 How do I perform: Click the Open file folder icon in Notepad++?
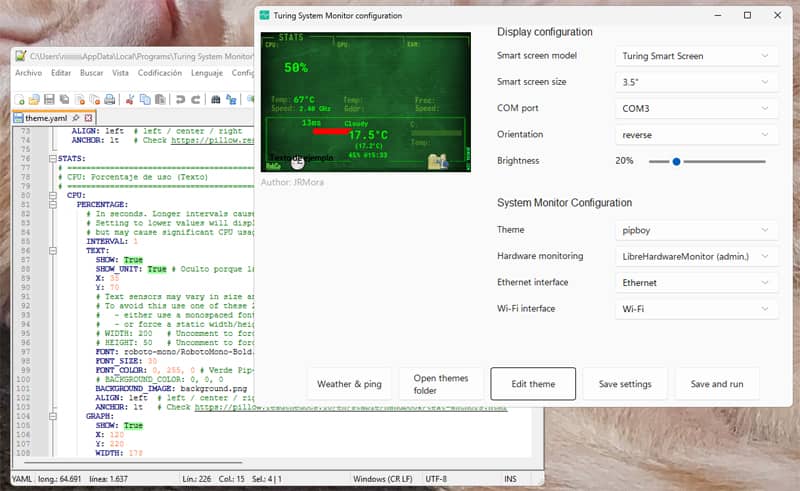35,100
